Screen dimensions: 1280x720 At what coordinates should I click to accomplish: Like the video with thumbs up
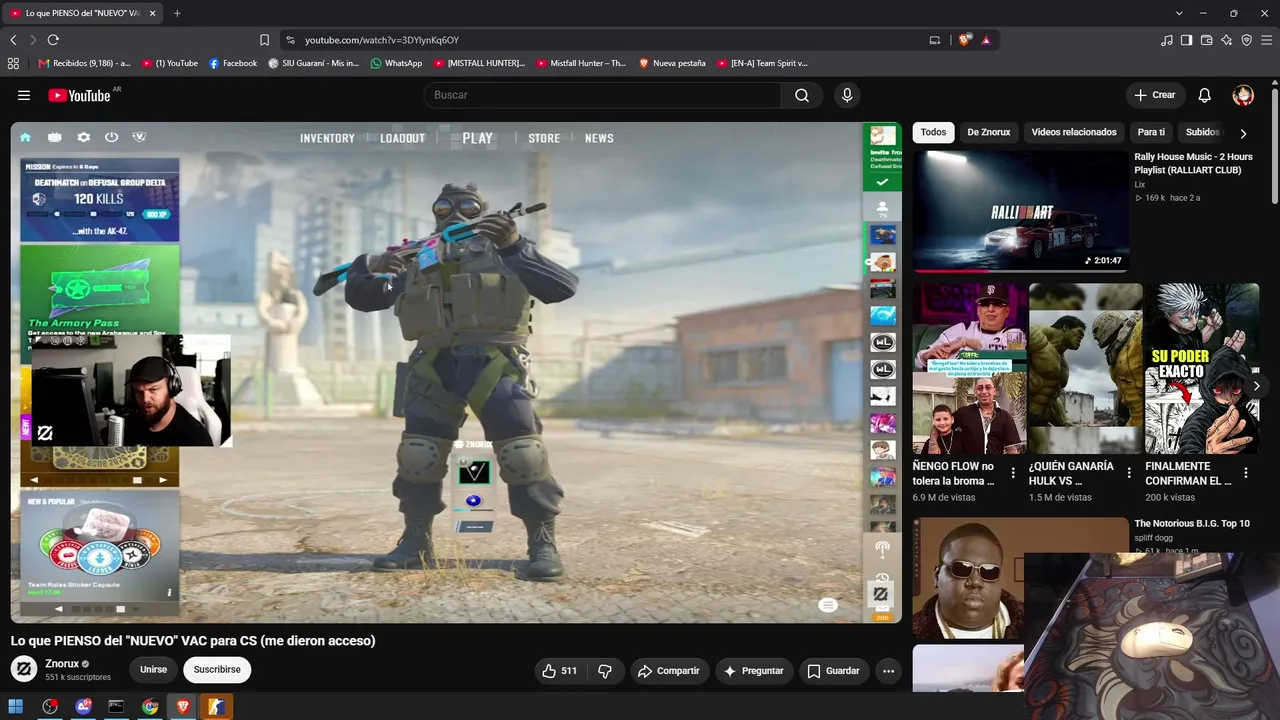coord(559,671)
